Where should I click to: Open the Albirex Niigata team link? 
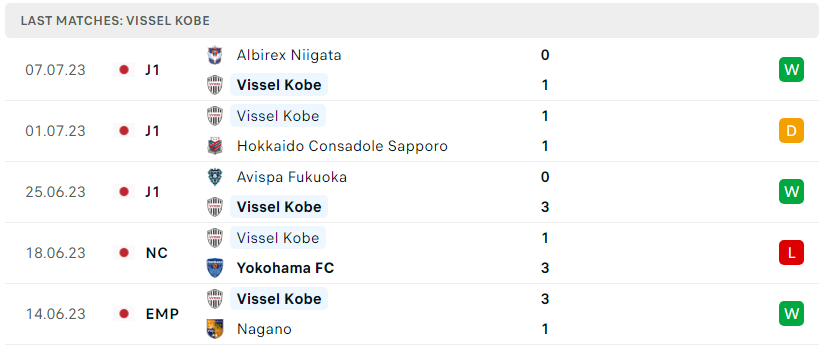tap(289, 55)
